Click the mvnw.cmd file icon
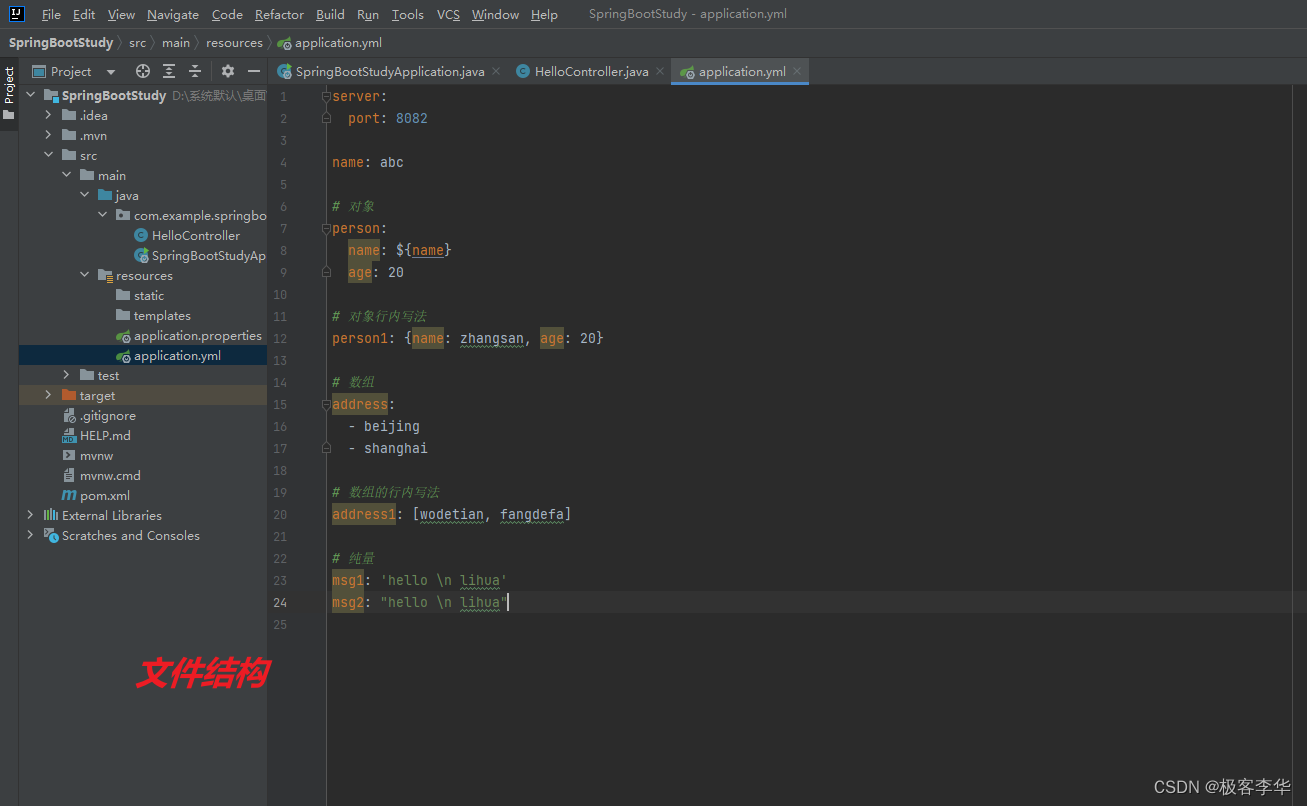The image size is (1307, 806). pos(69,476)
